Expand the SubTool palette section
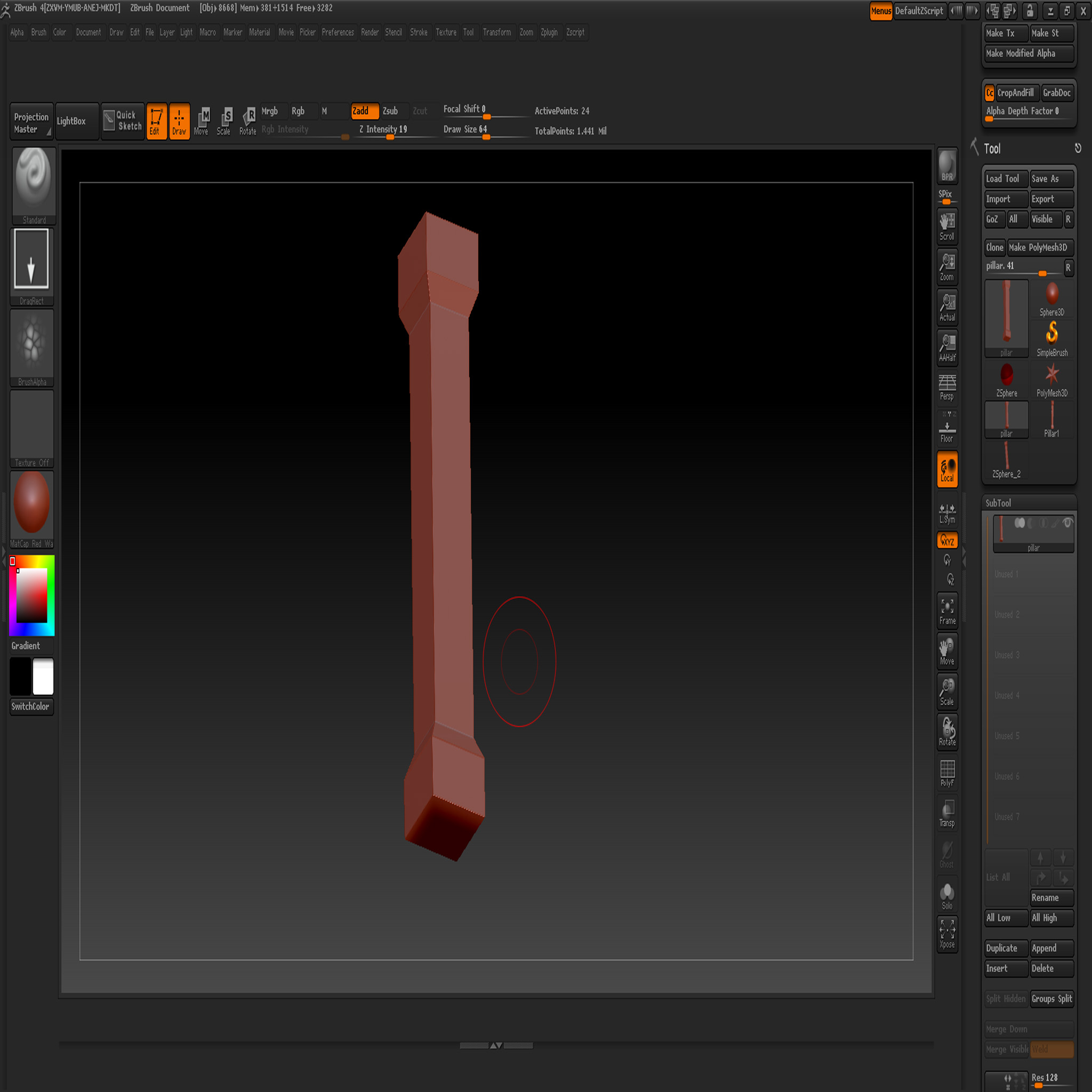Viewport: 1092px width, 1092px height. click(998, 503)
